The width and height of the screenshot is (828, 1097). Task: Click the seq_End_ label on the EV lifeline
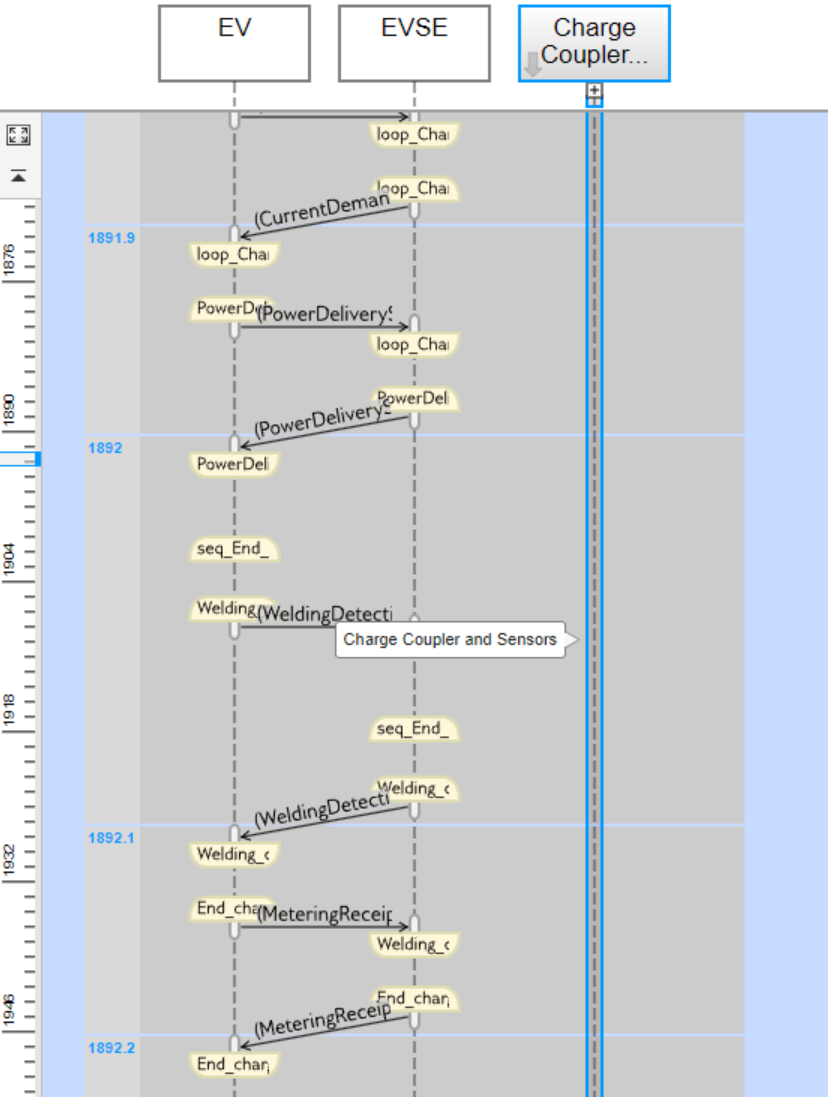point(234,548)
